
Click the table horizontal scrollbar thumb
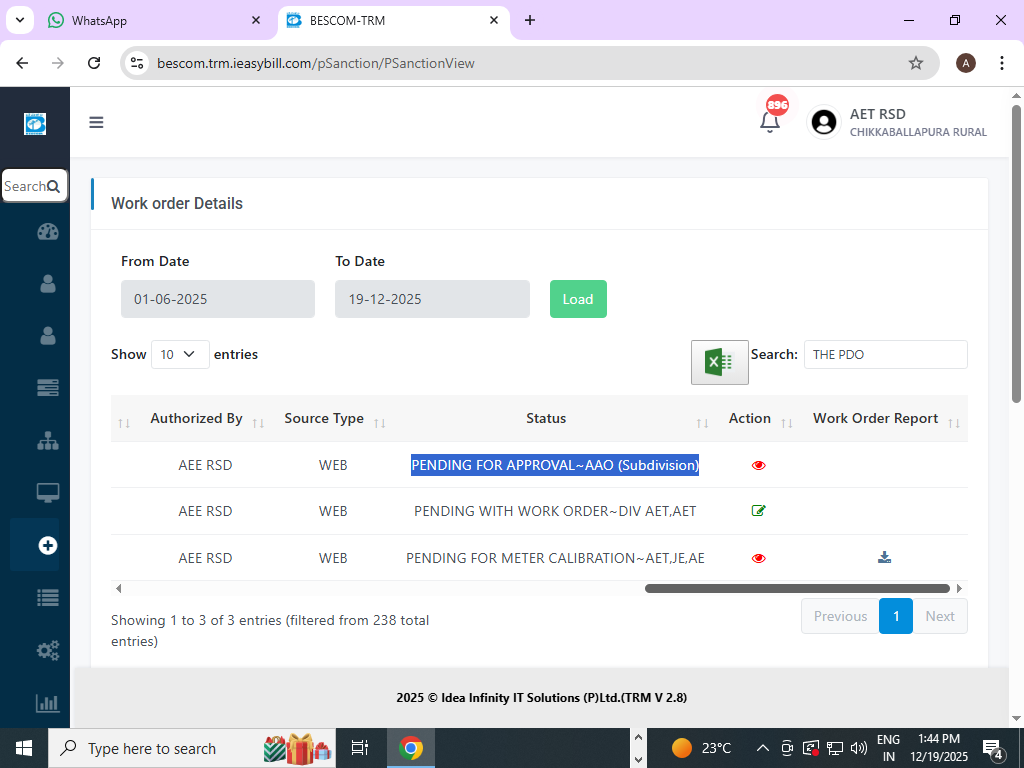coord(797,588)
